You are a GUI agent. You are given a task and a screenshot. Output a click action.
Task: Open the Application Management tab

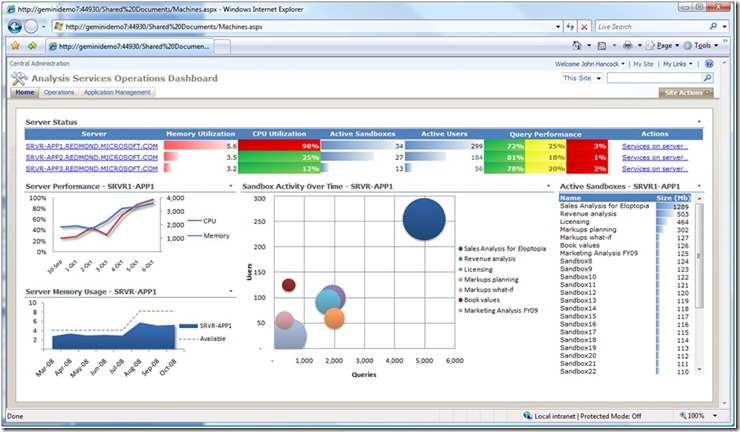click(117, 93)
